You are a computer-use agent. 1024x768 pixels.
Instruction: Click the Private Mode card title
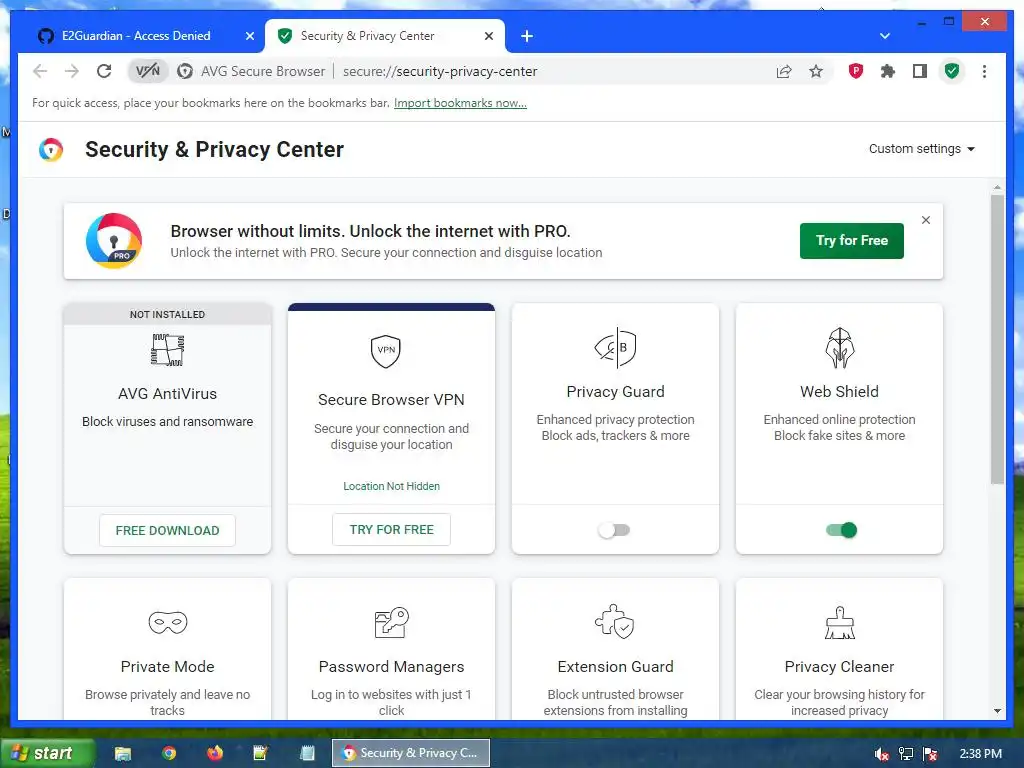coord(167,667)
